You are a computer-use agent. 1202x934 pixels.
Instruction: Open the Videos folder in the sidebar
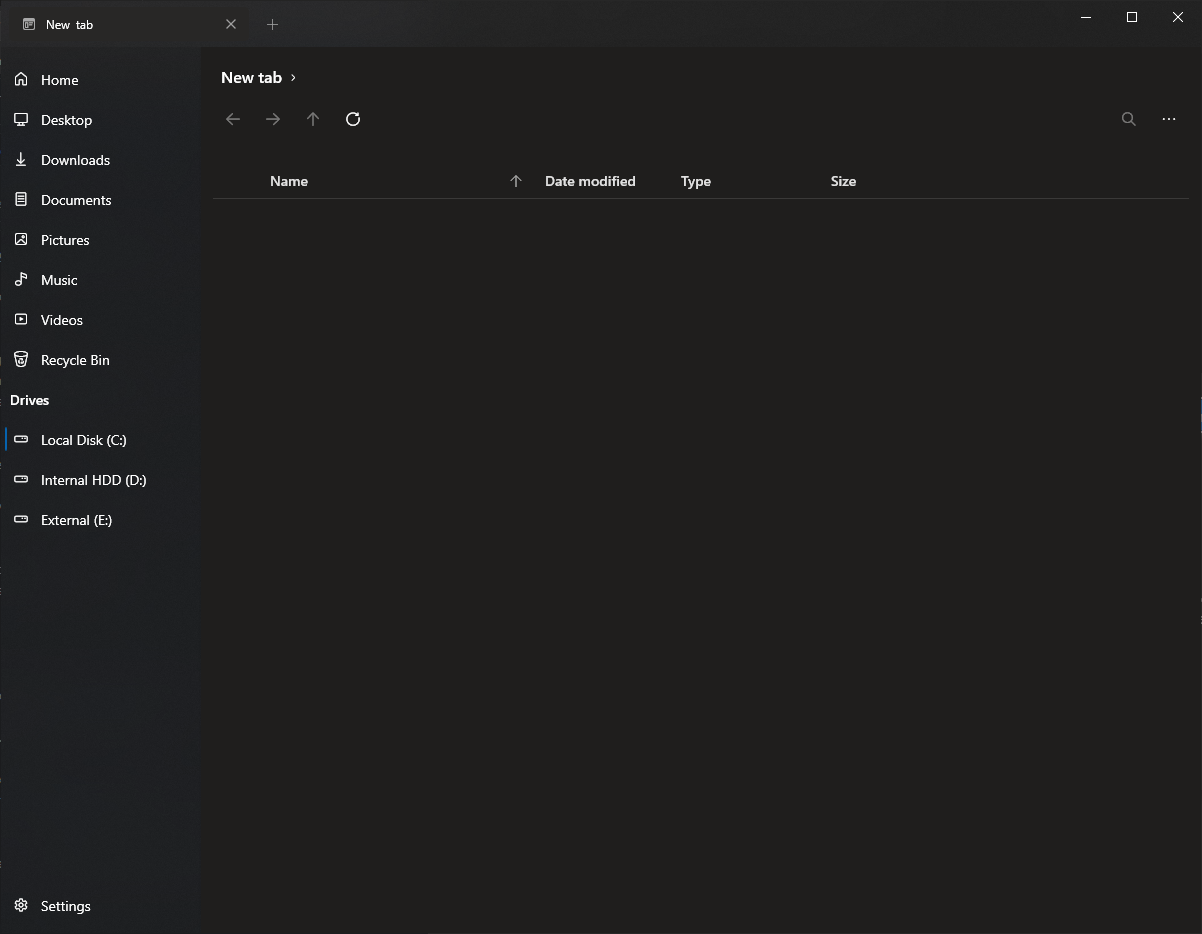tap(100, 320)
